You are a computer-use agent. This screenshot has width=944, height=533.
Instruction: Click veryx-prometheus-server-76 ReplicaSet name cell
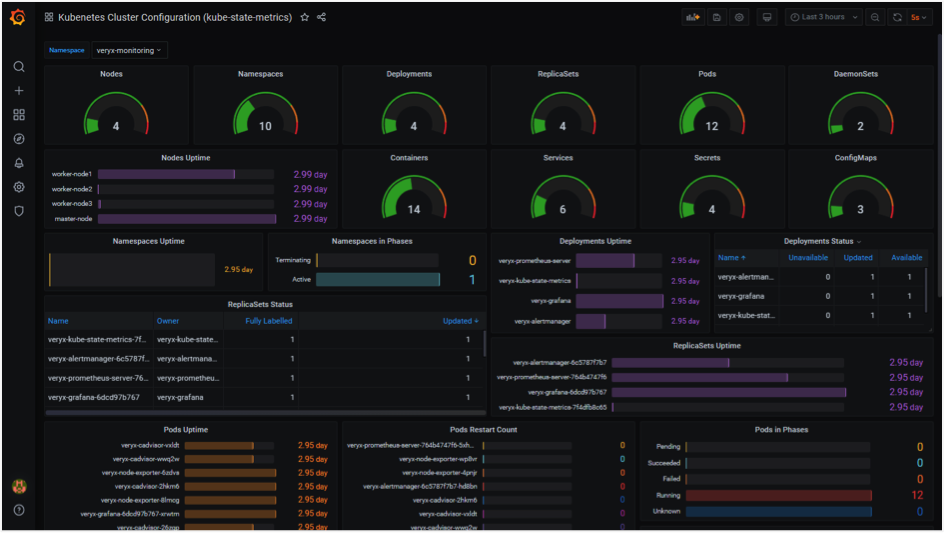coord(98,378)
